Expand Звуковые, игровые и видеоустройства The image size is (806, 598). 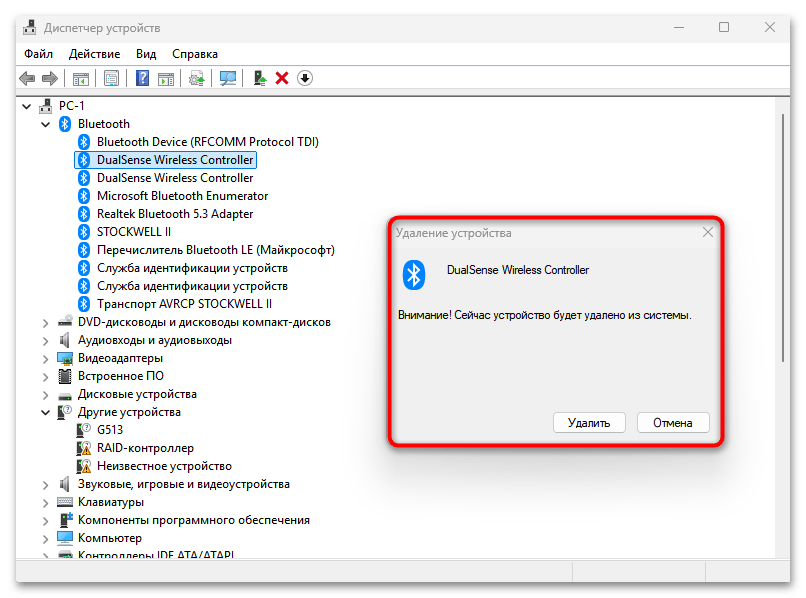(46, 485)
